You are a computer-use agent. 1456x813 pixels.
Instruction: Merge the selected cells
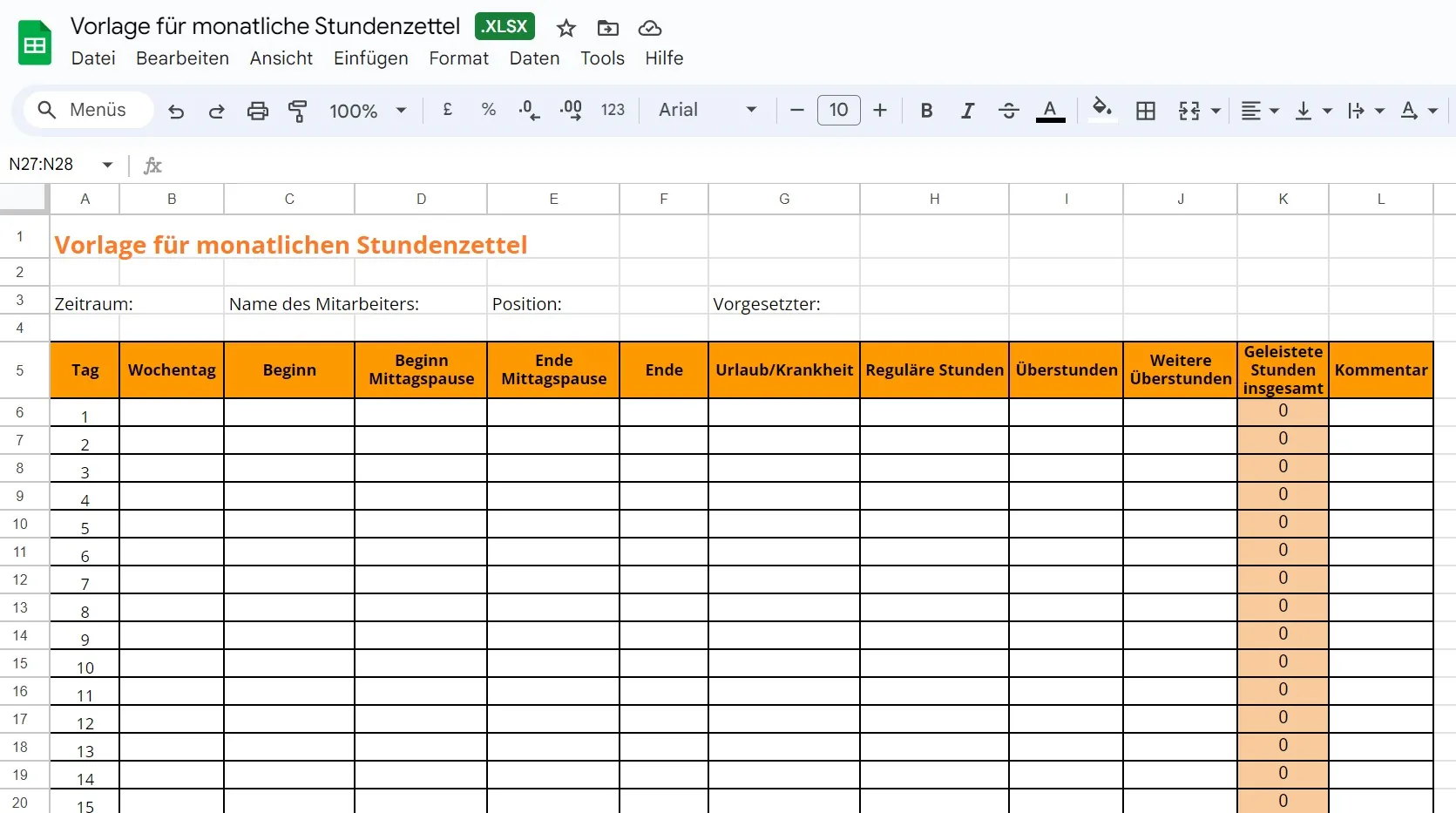point(1189,111)
